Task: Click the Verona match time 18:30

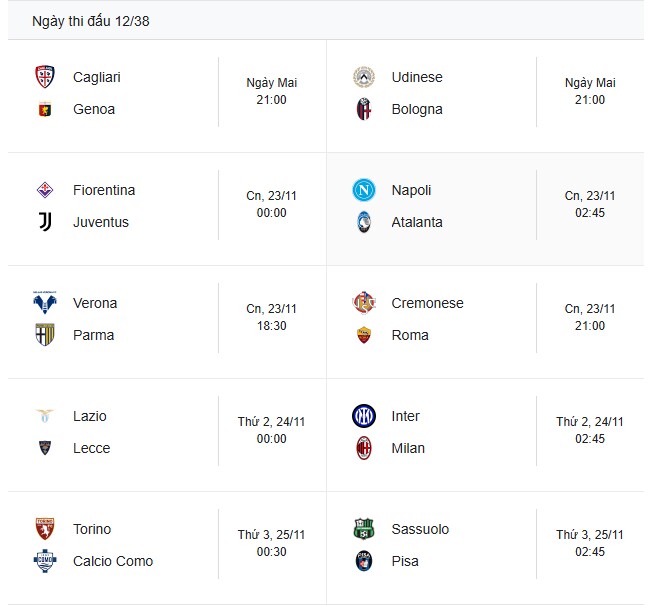Action: click(271, 326)
